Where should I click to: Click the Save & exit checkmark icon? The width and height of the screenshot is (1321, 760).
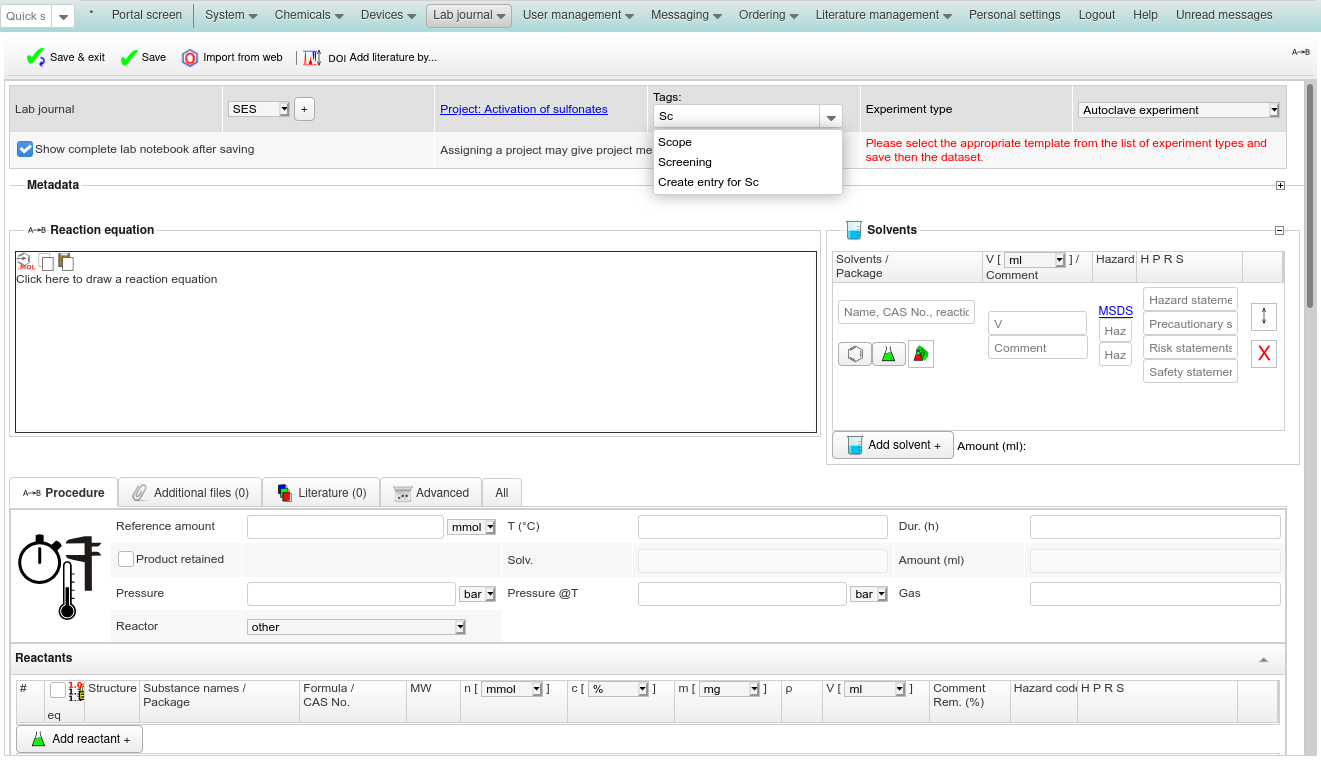click(x=36, y=58)
